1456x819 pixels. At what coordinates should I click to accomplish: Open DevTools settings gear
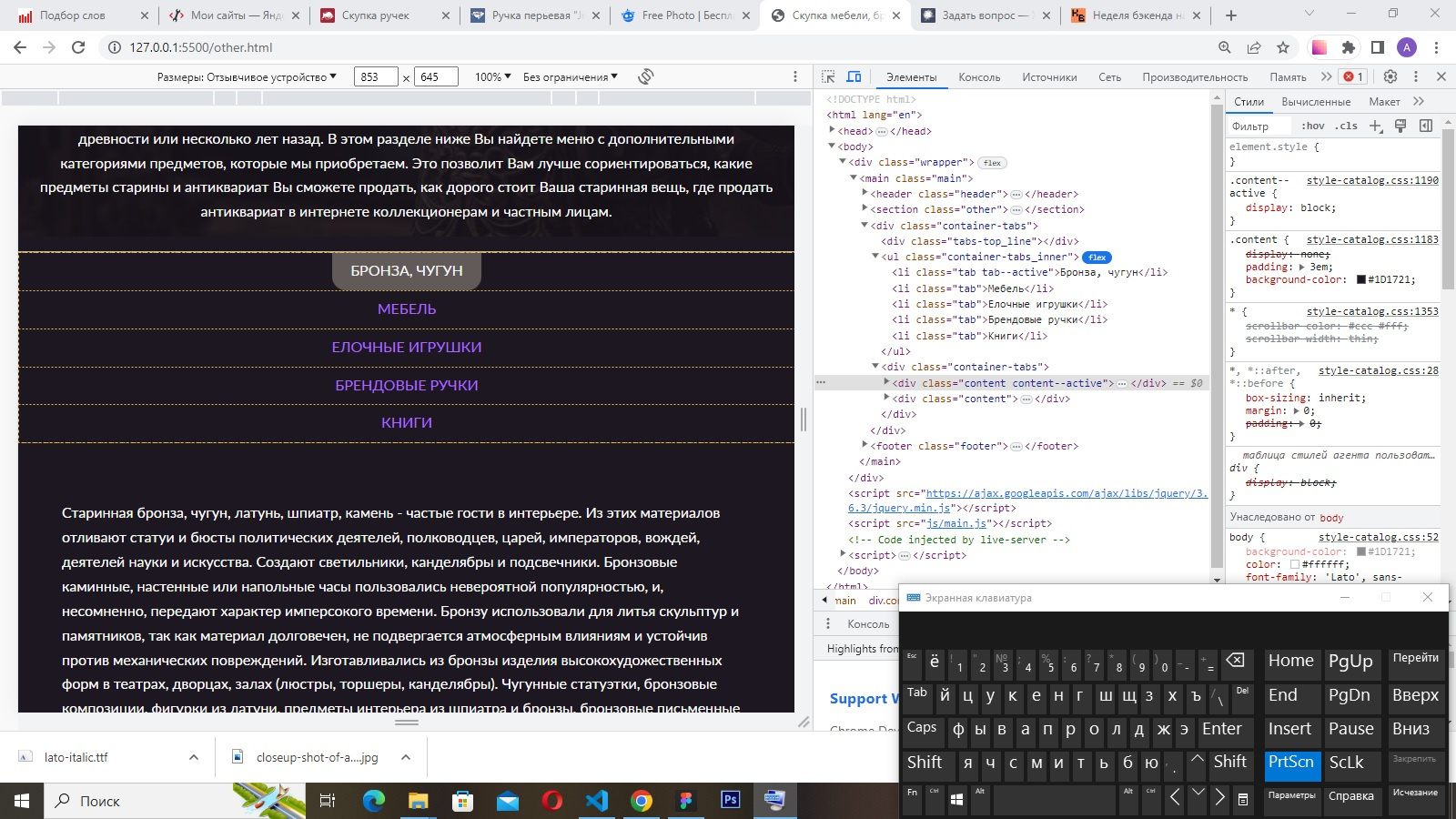tap(1390, 76)
